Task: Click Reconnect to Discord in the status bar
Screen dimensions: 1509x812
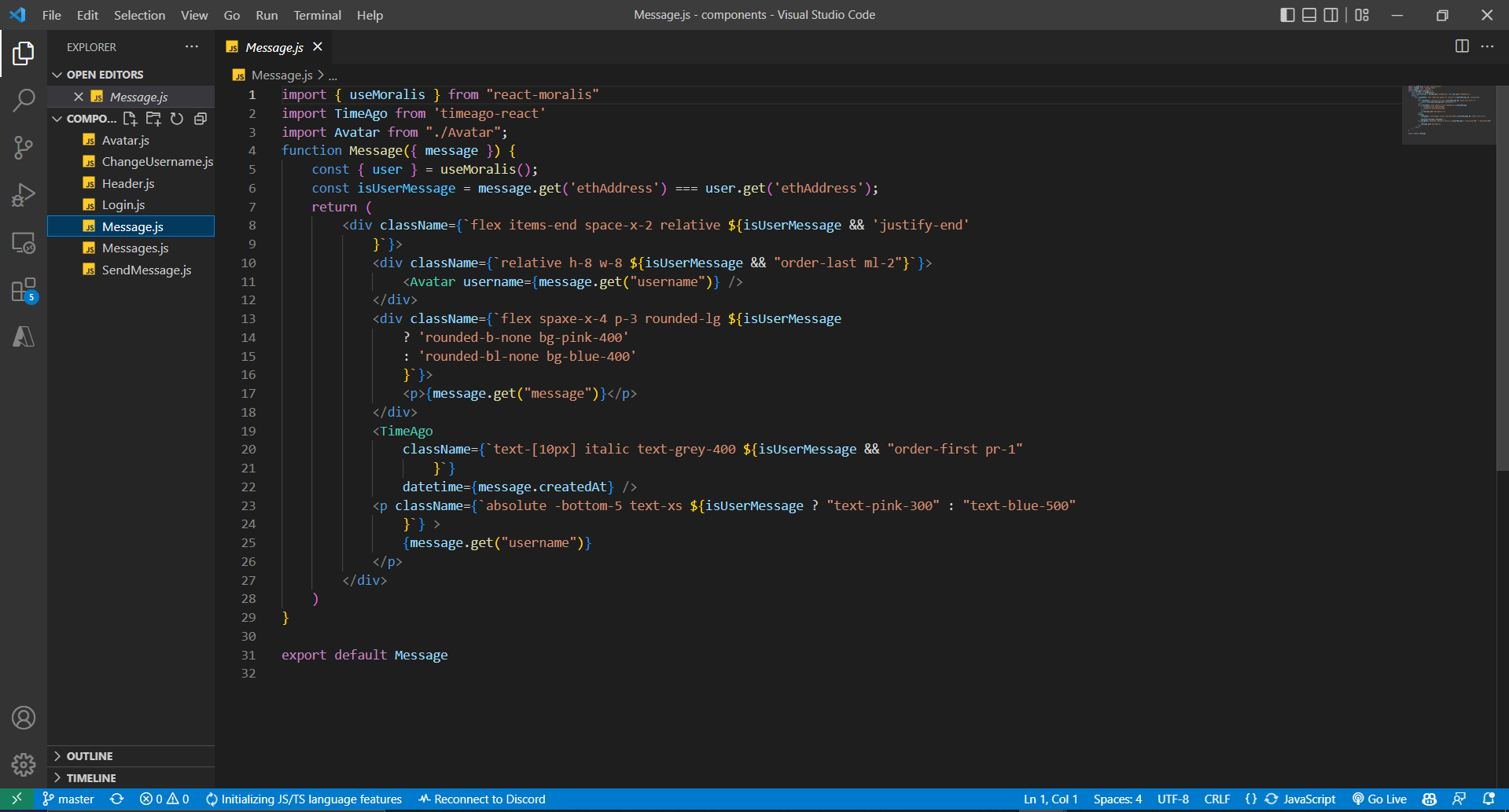Action: point(481,799)
